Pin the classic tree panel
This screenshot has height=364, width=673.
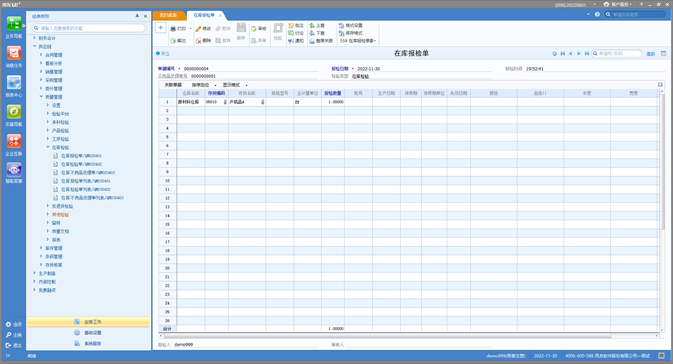coord(137,16)
